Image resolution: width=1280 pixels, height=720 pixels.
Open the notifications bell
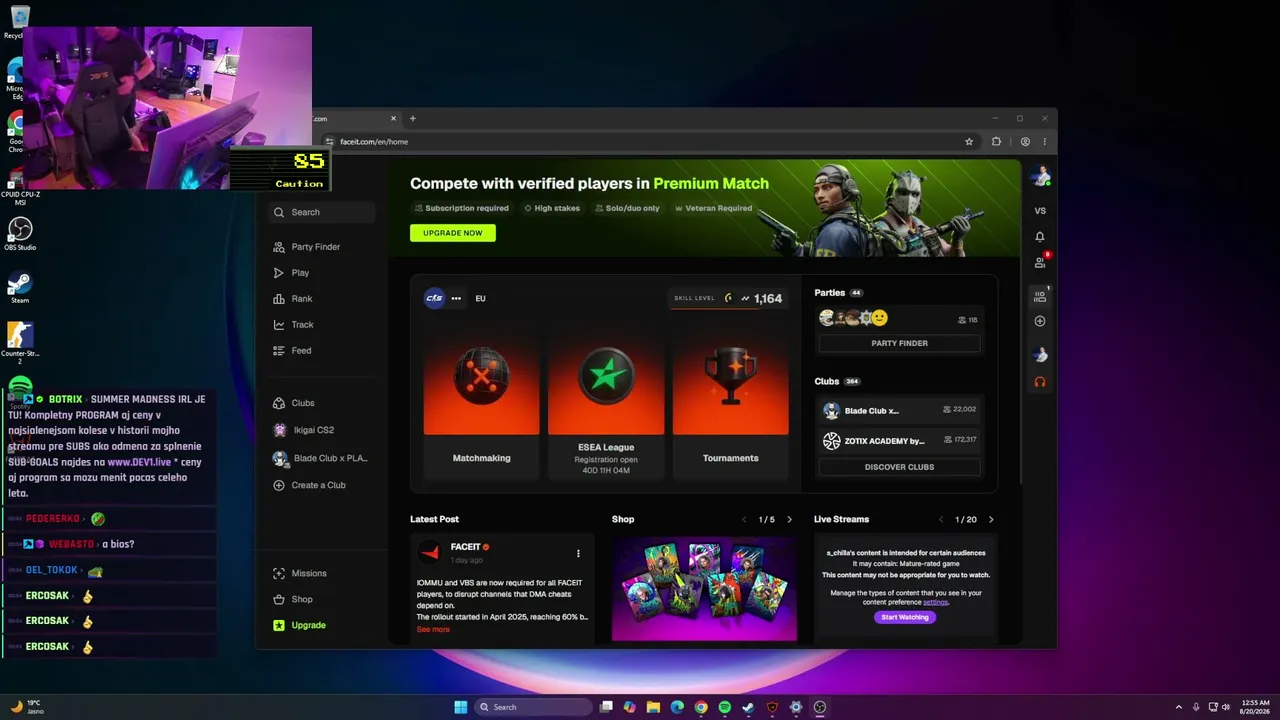1040,236
